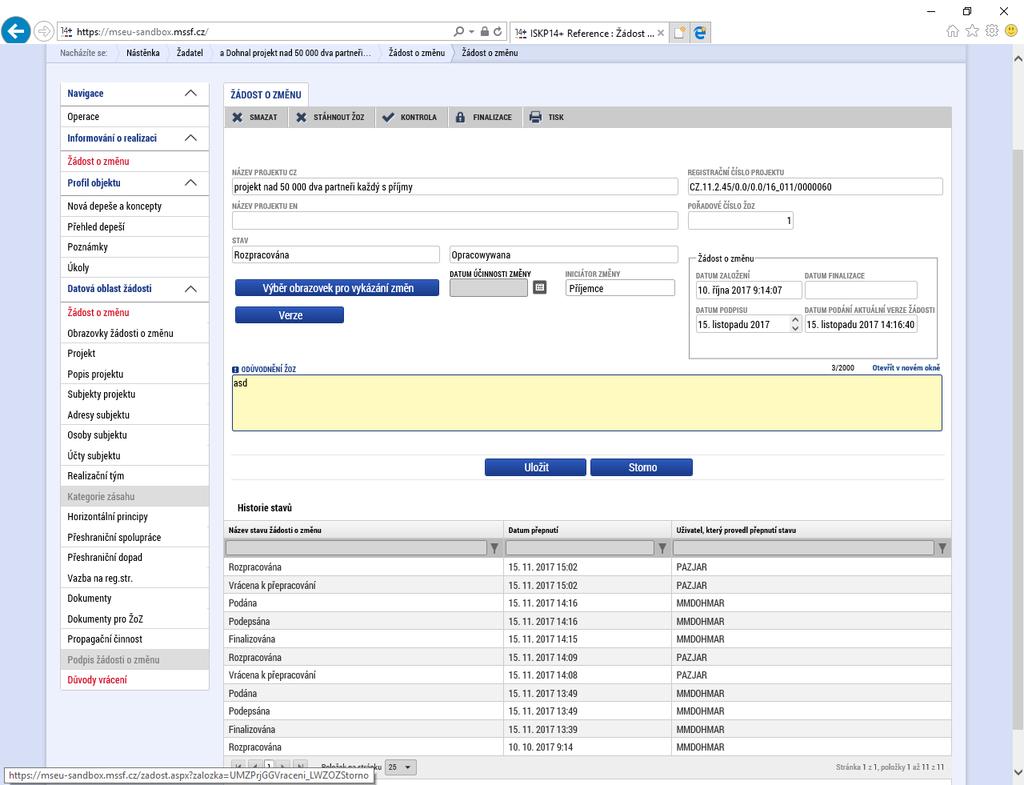This screenshot has height=785, width=1024.
Task: Click the Odůvodnění ŽoZ info icon
Action: [x=236, y=370]
